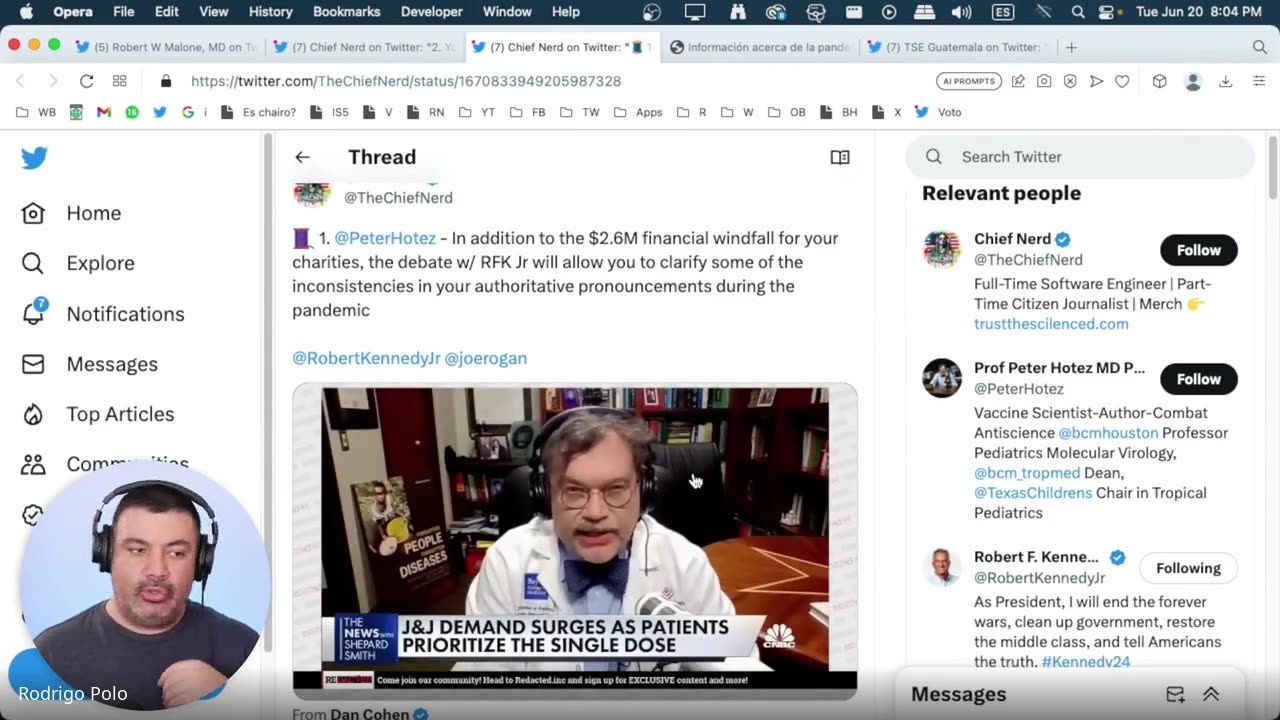The width and height of the screenshot is (1280, 720).
Task: Open the #Kennedy24 hashtag
Action: [x=1085, y=662]
